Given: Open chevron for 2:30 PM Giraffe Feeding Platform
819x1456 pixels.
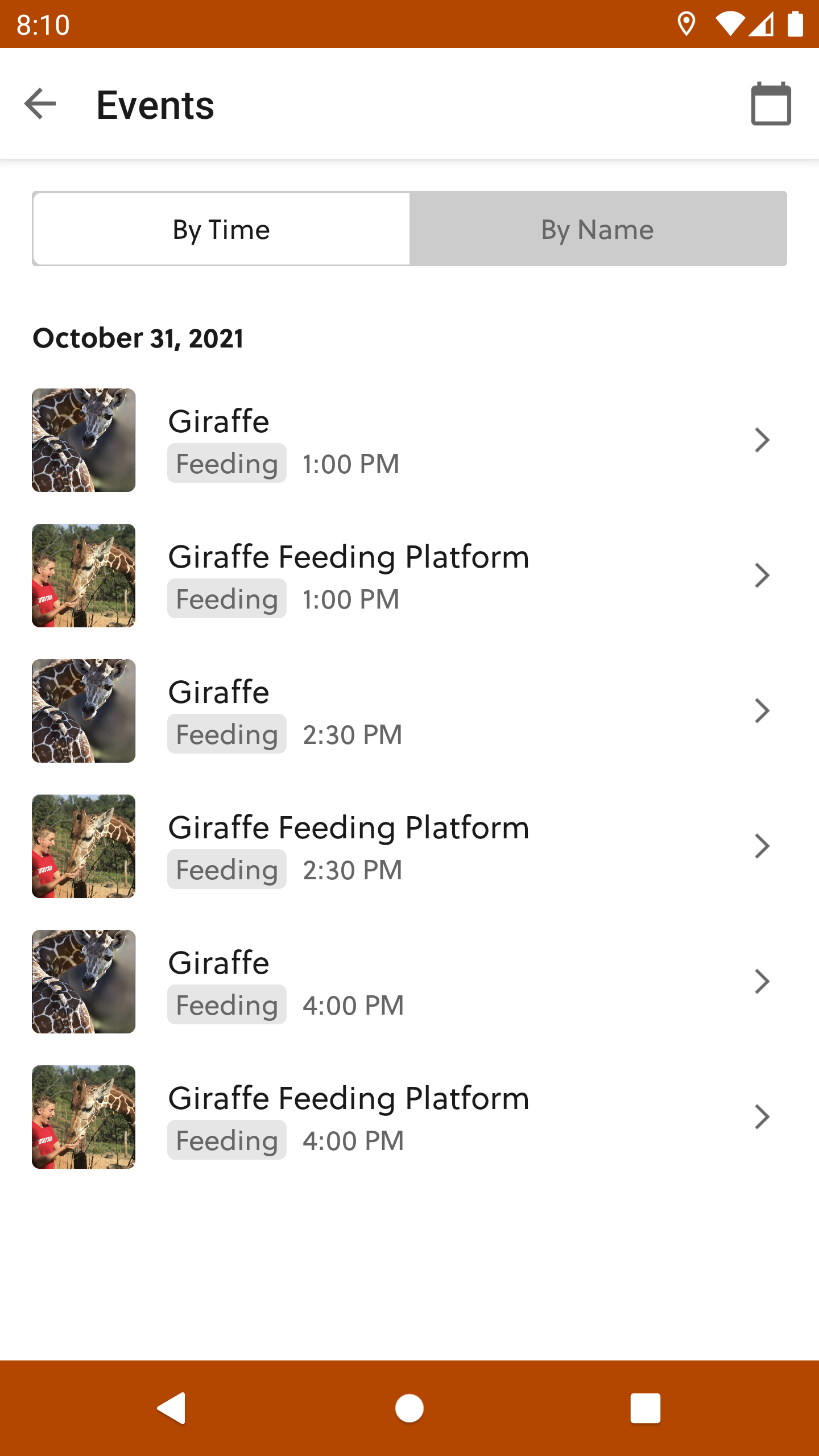Looking at the screenshot, I should (762, 846).
